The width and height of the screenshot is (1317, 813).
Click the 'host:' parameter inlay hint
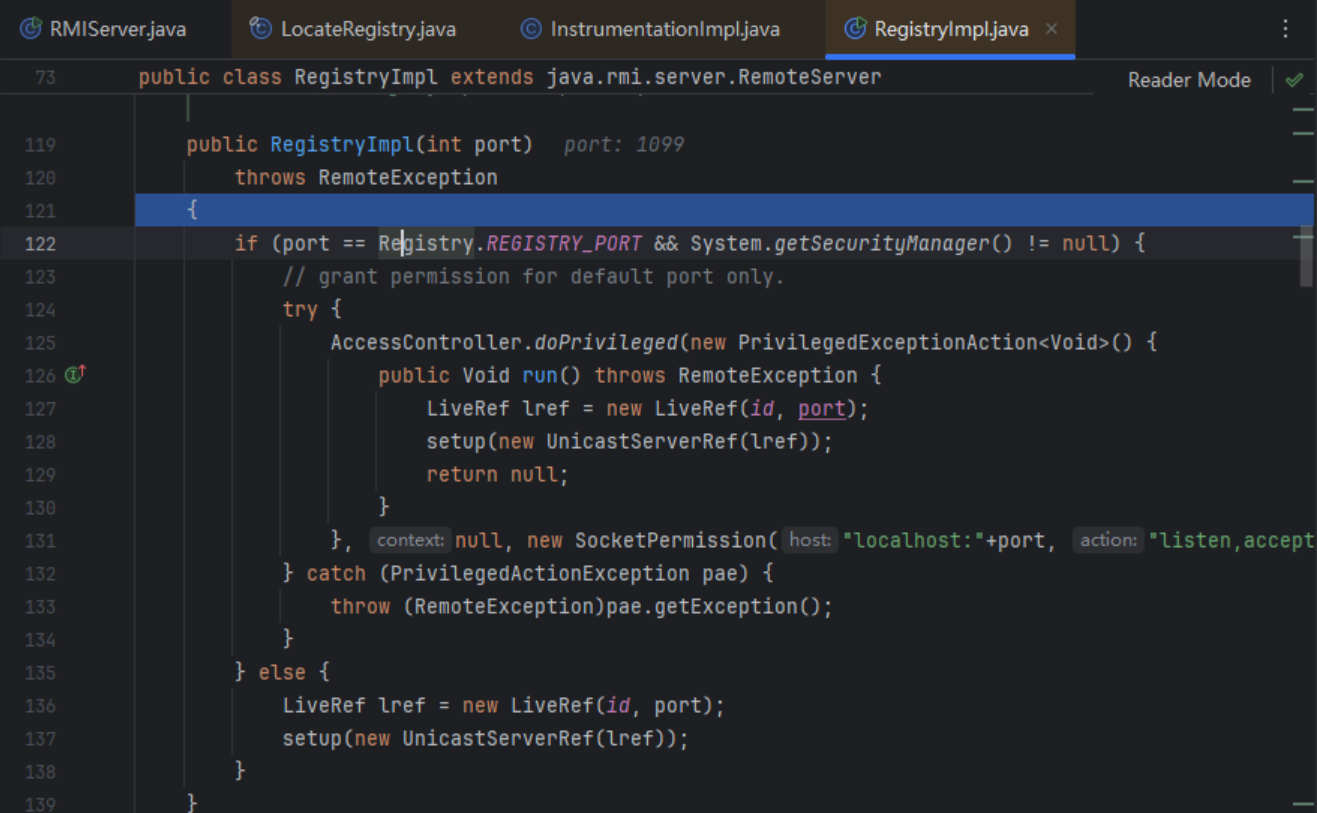point(809,541)
